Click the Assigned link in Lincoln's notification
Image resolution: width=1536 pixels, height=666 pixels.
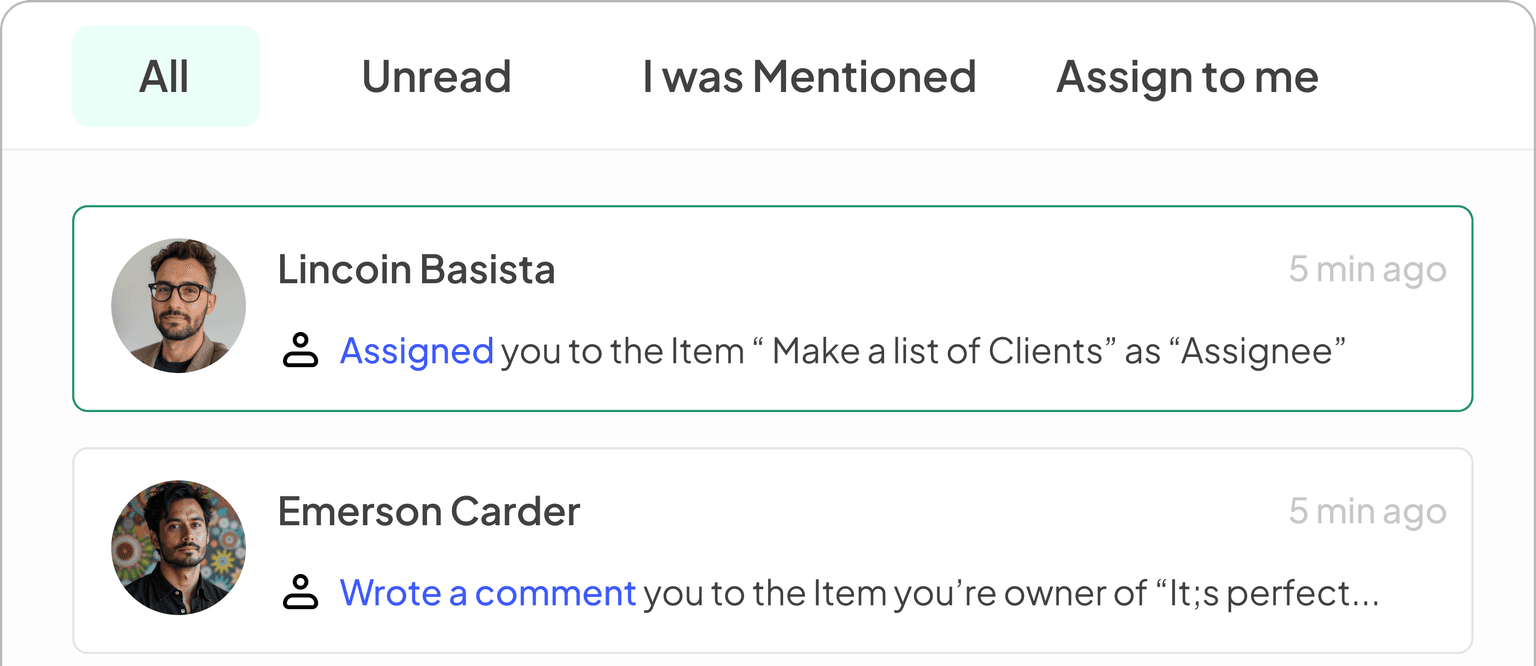(x=417, y=351)
